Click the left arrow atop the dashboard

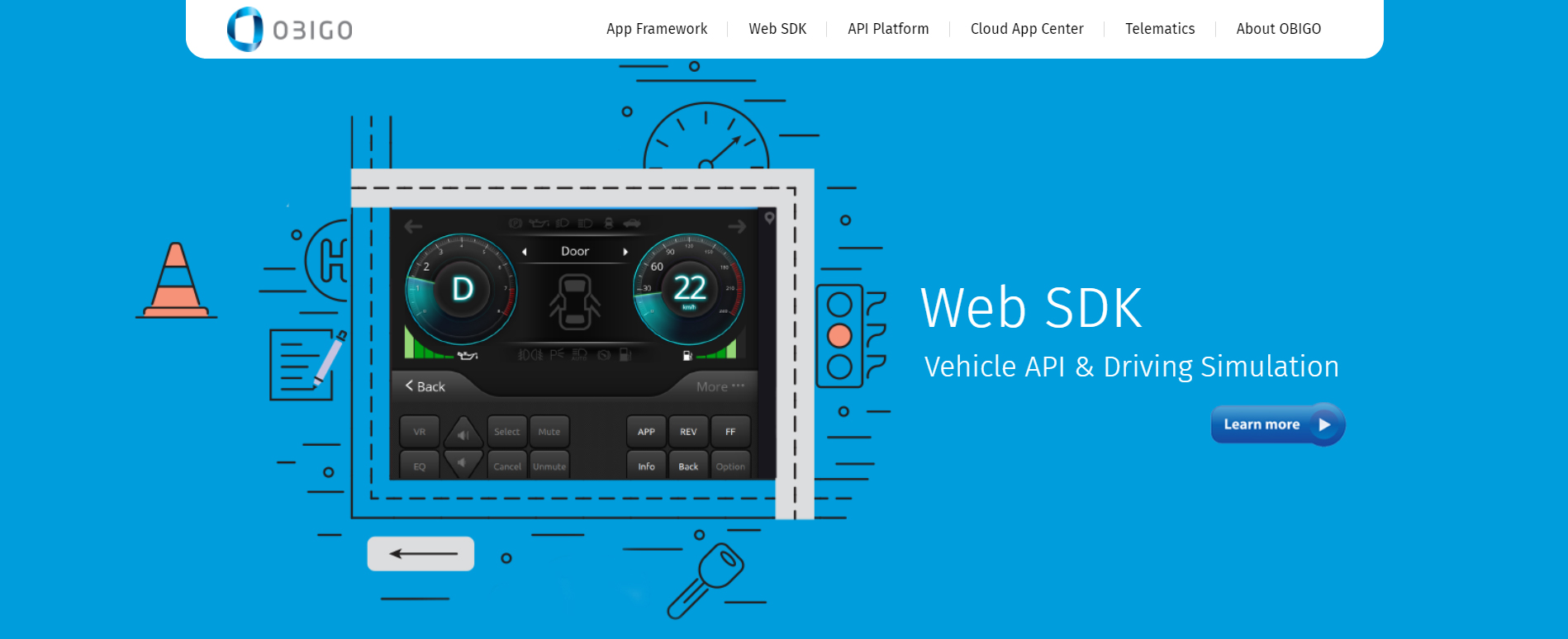pos(413,226)
